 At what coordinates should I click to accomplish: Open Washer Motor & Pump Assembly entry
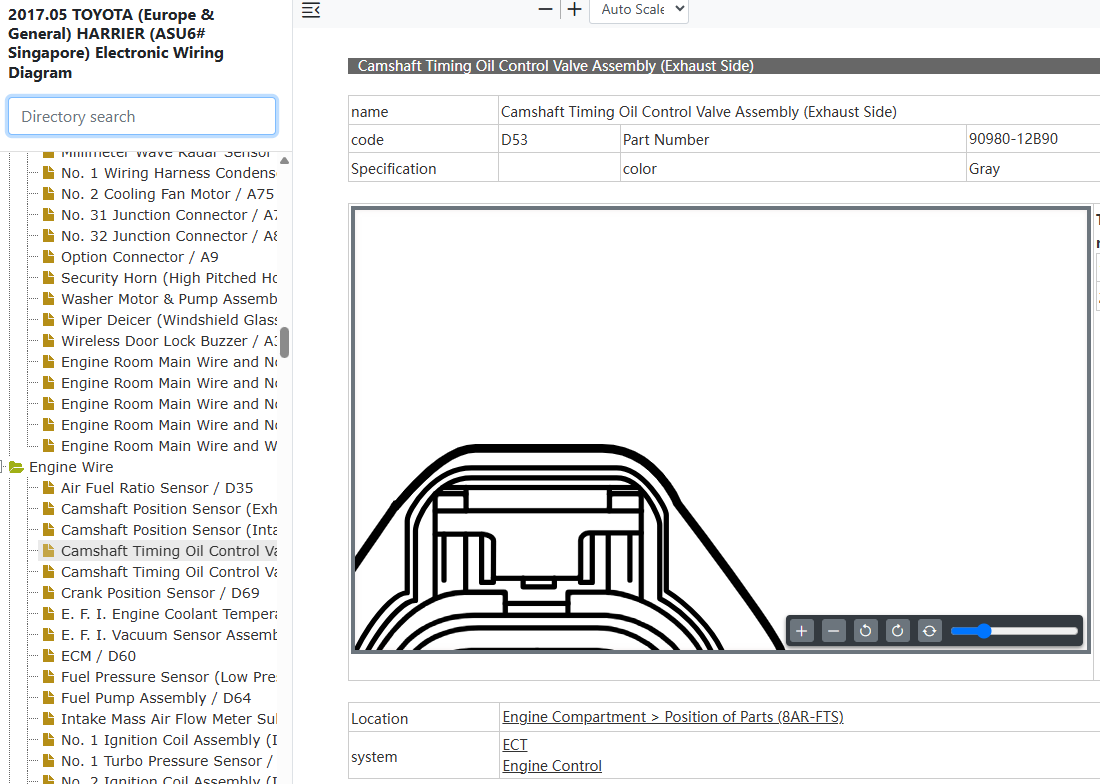click(x=169, y=299)
